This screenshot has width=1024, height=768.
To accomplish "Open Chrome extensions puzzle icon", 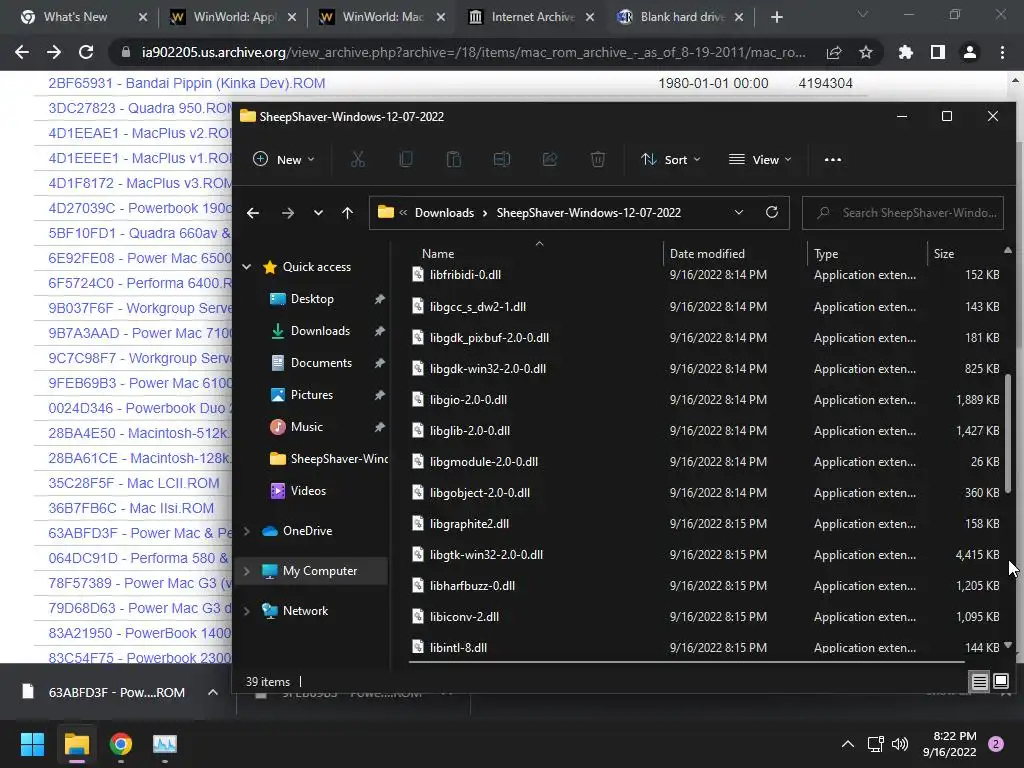I will pos(906,52).
